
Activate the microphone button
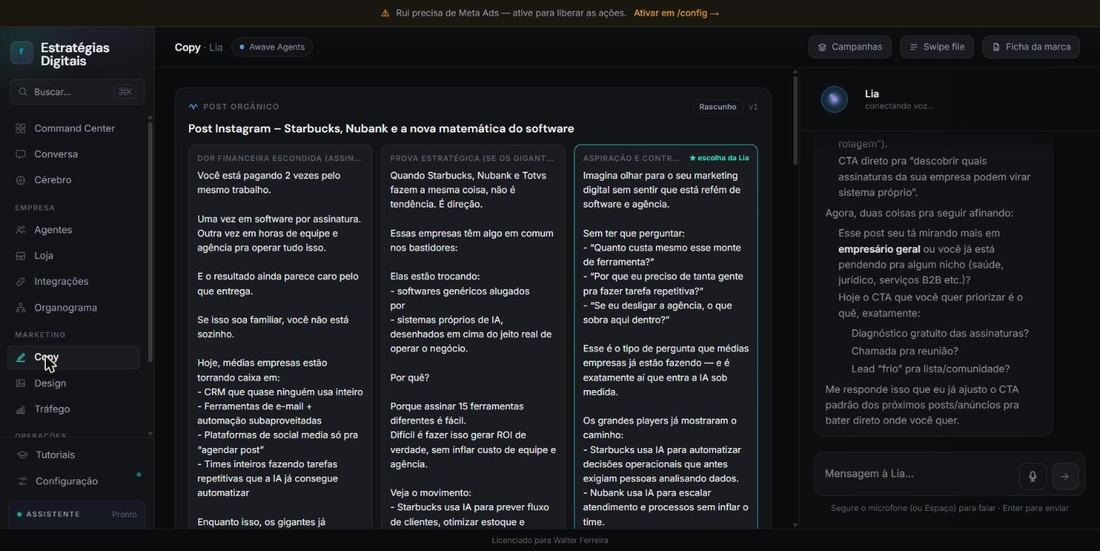[1033, 476]
